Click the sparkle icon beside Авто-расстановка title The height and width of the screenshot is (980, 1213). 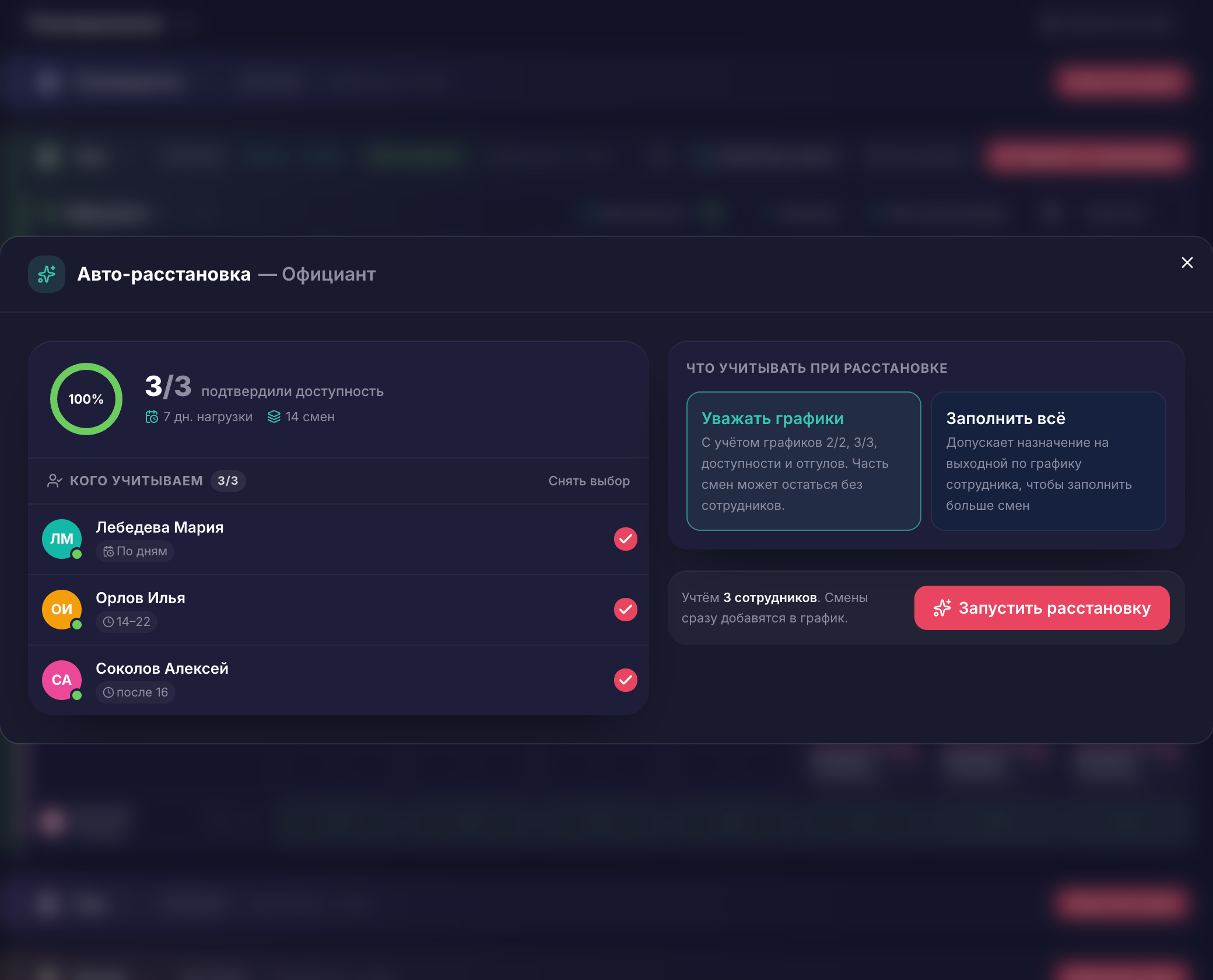click(47, 274)
